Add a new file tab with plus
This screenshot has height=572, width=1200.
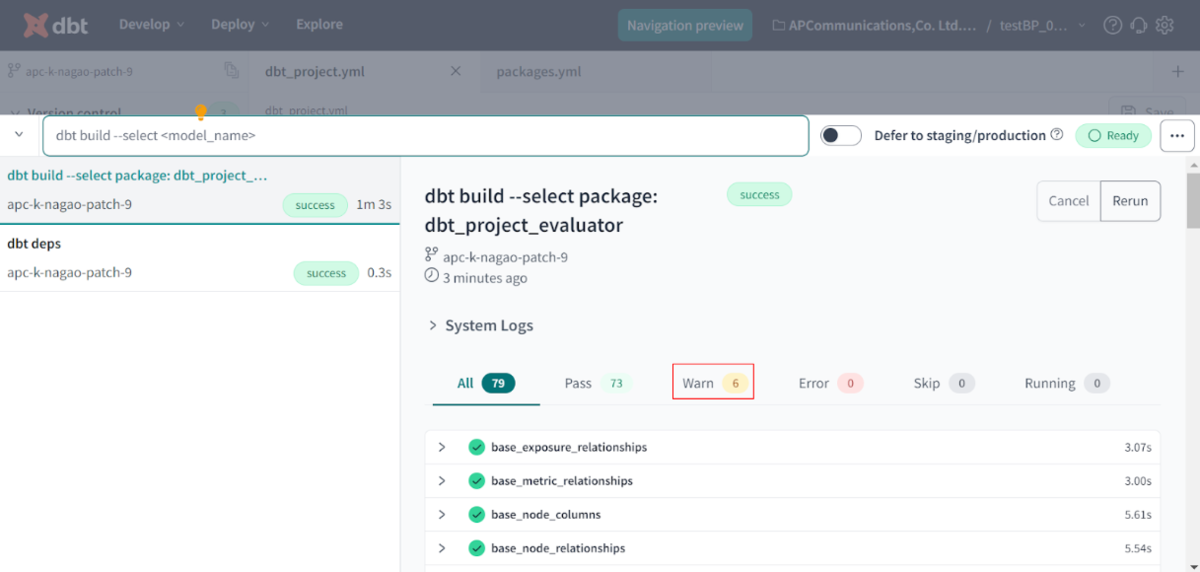point(1177,71)
